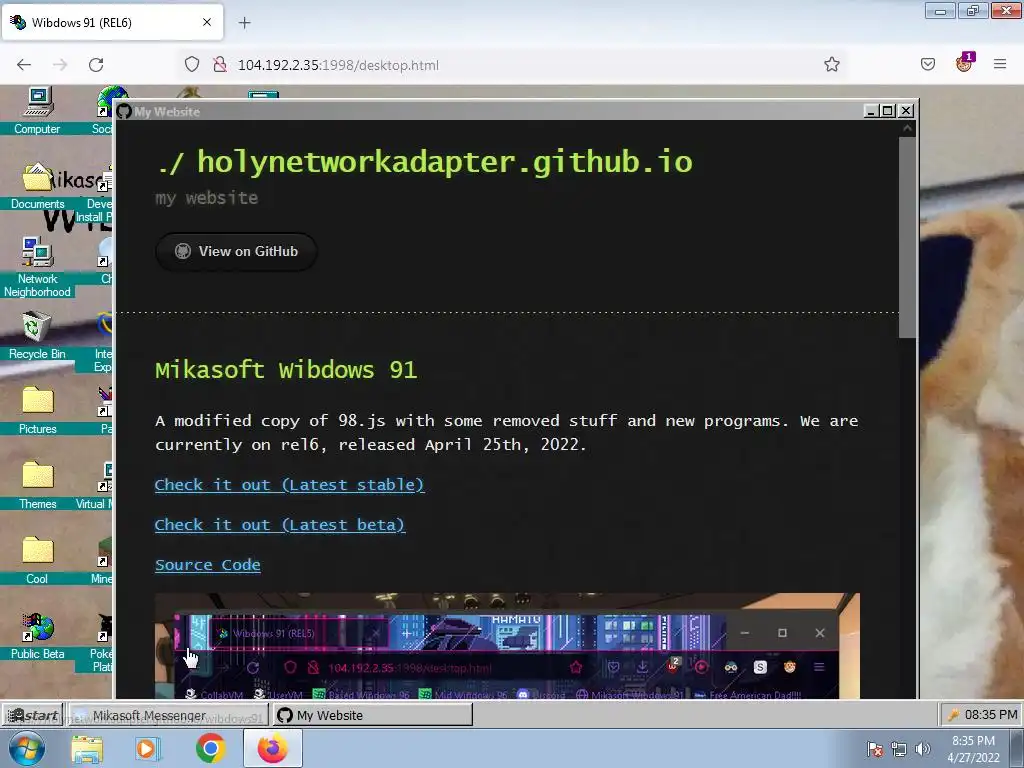The width and height of the screenshot is (1024, 768).
Task: Select the Wibdows 91 (REL6) browser tab
Action: click(x=112, y=23)
